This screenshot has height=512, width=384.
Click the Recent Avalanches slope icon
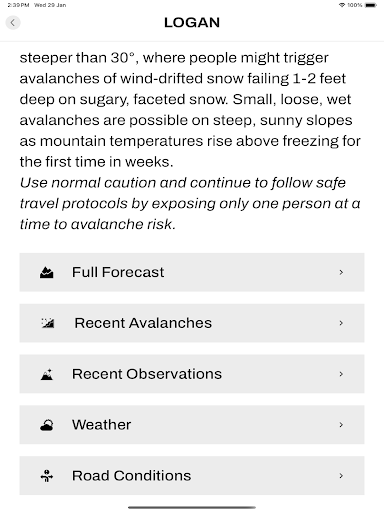coord(48,323)
